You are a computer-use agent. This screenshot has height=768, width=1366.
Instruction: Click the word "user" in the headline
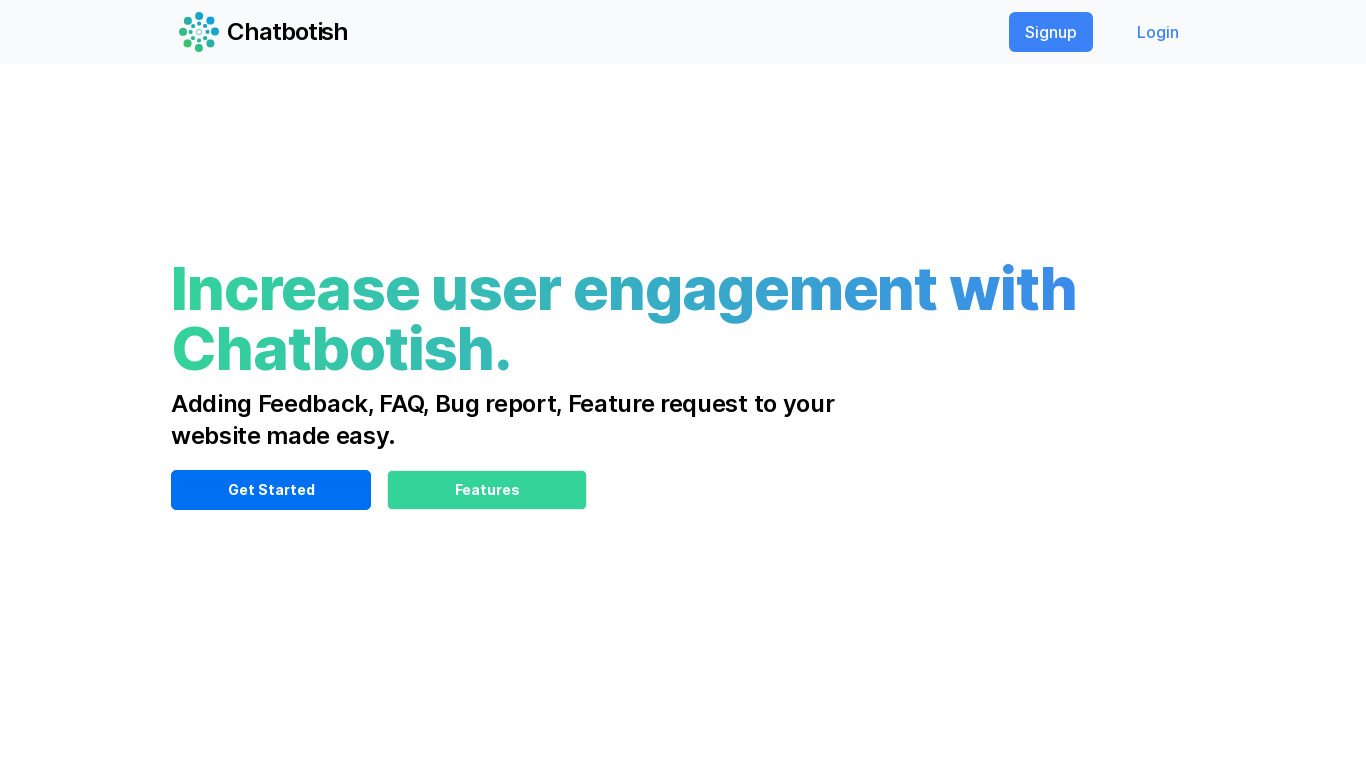(x=495, y=289)
